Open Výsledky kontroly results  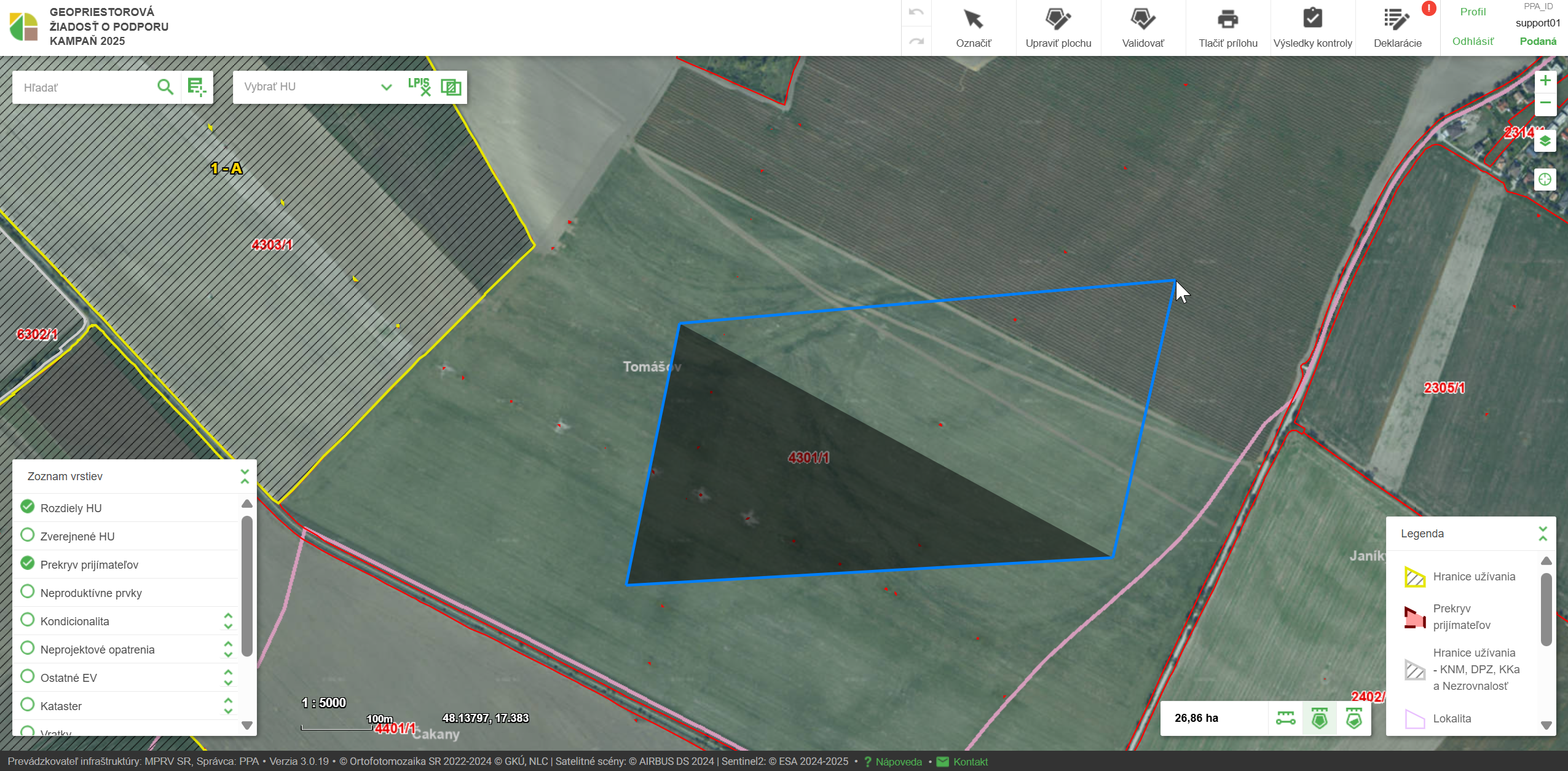(1312, 28)
